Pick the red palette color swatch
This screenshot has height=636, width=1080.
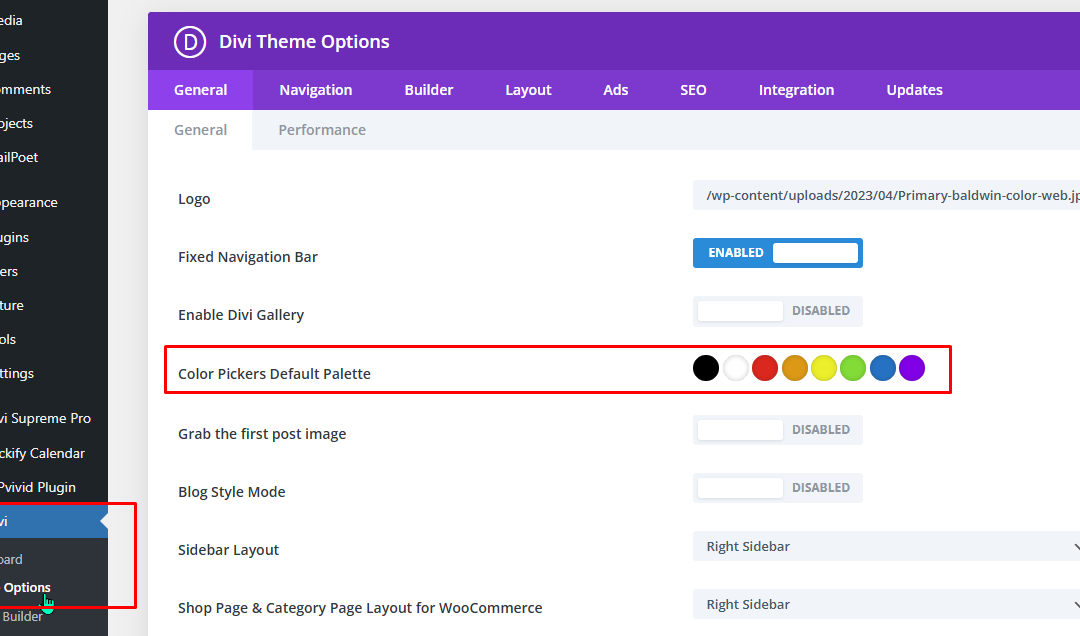(x=765, y=368)
